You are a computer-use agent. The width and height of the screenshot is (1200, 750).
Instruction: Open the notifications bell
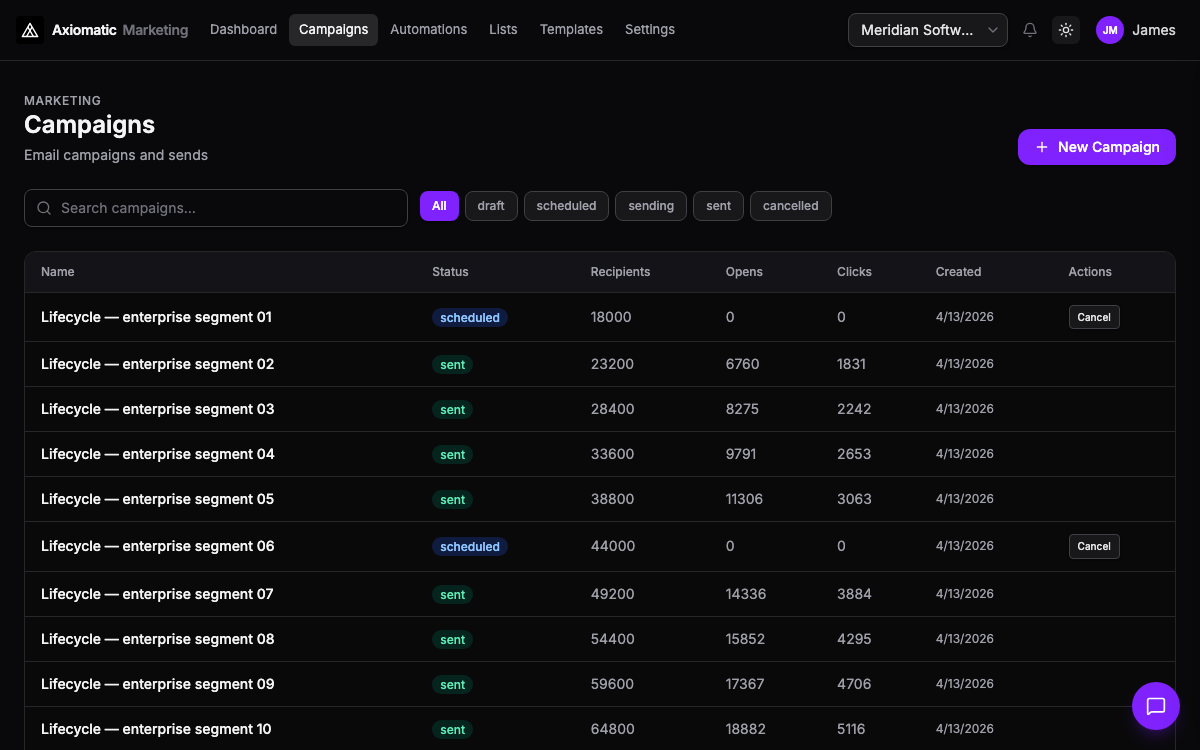click(x=1030, y=30)
